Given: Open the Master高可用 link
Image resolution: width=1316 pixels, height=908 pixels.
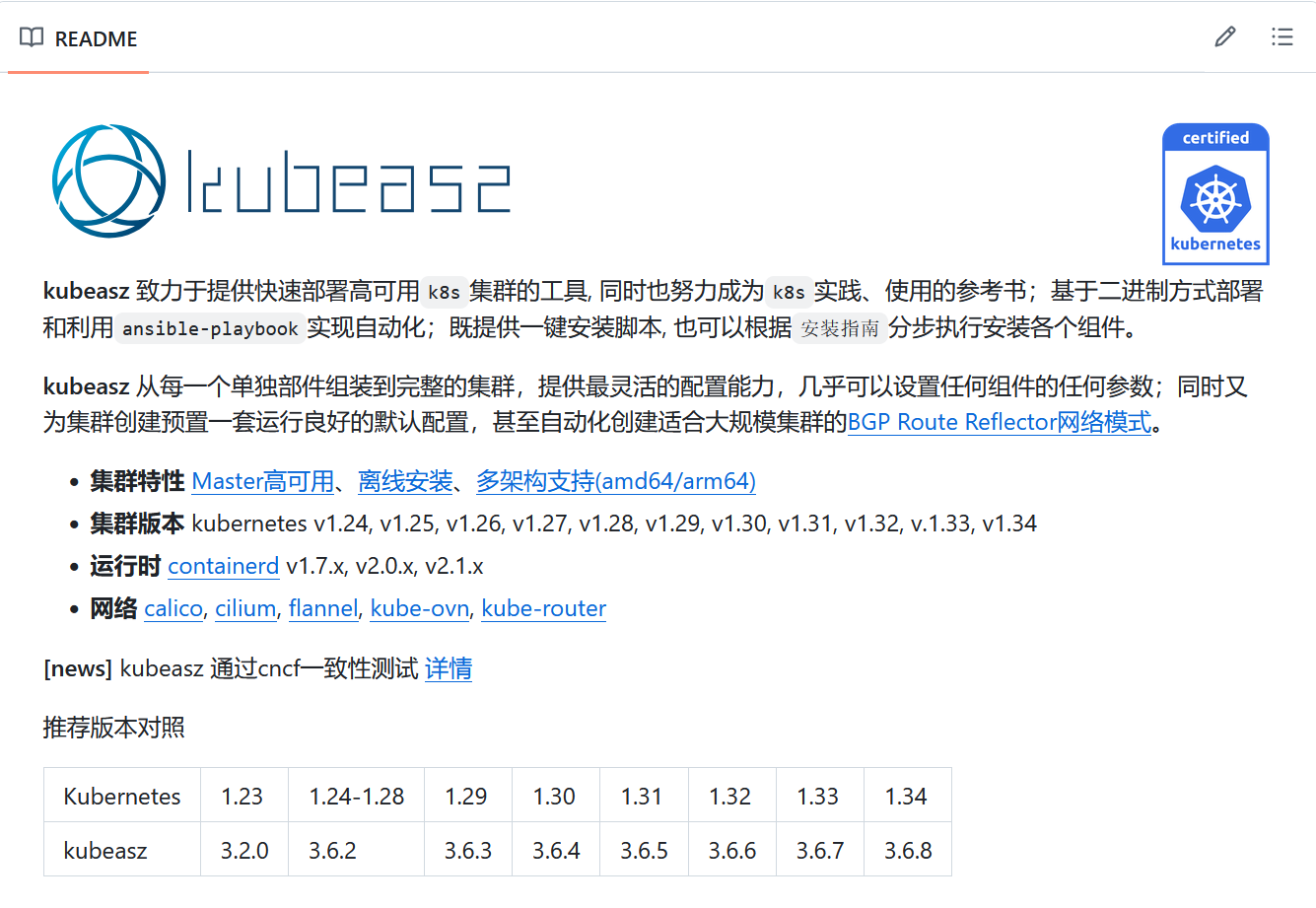Looking at the screenshot, I should click(263, 481).
